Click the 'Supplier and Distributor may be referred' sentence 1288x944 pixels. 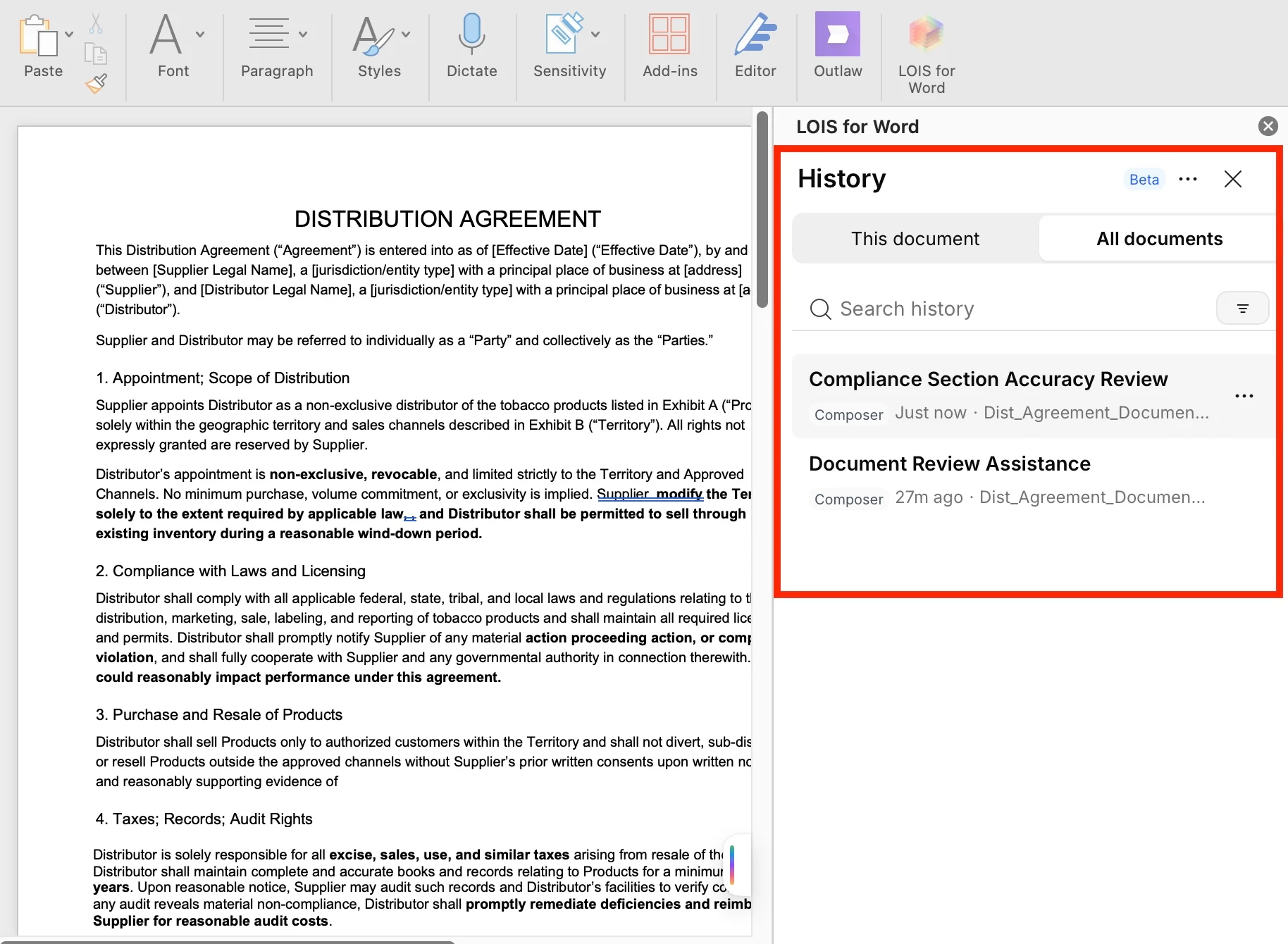point(404,340)
